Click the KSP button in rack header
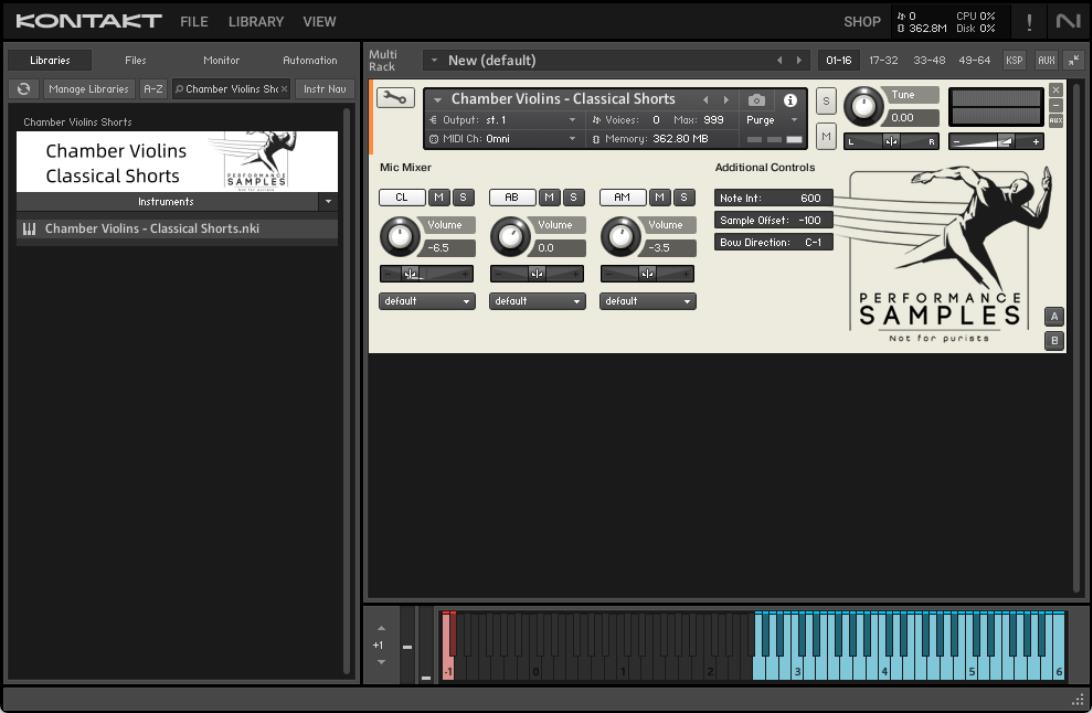This screenshot has width=1092, height=713. [x=1014, y=60]
